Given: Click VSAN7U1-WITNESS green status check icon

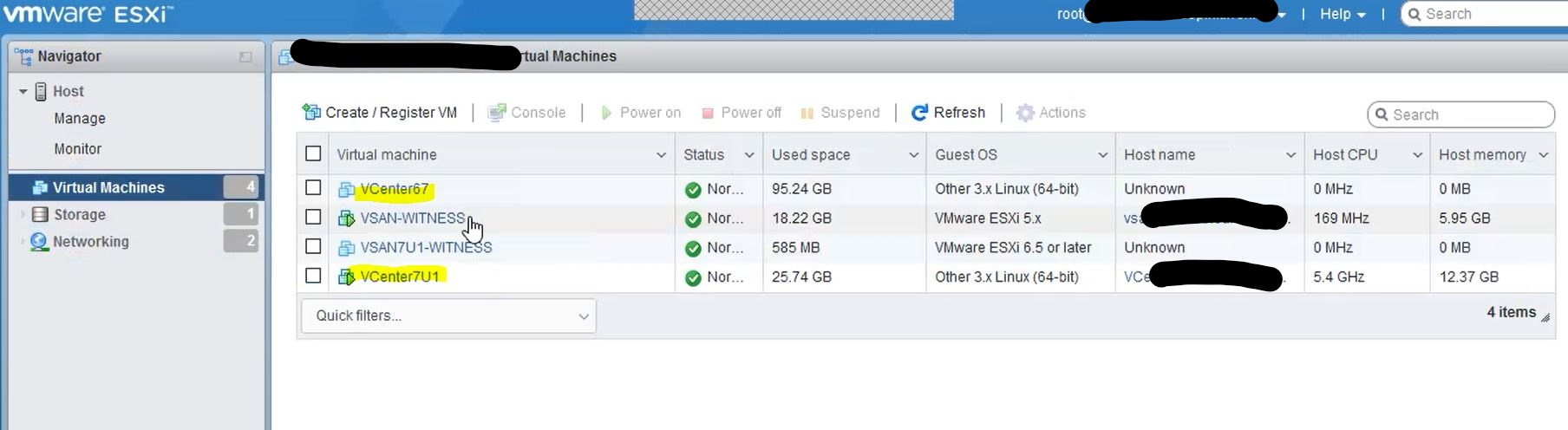Looking at the screenshot, I should point(693,249).
